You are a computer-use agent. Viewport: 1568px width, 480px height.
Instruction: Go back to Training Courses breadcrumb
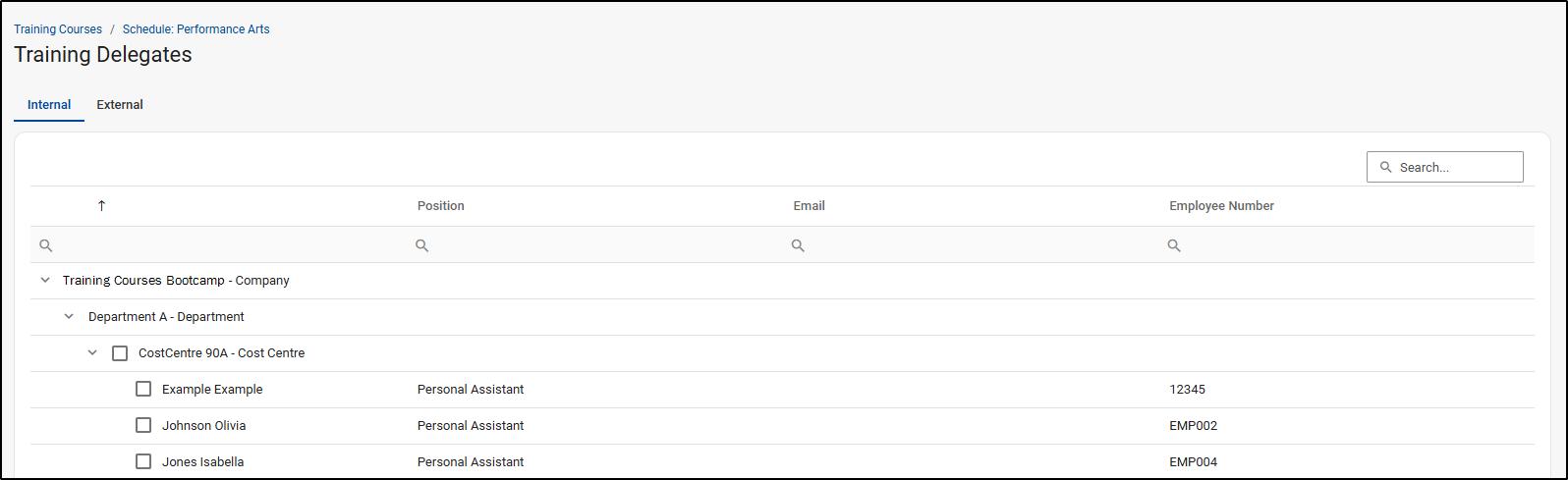(x=58, y=29)
